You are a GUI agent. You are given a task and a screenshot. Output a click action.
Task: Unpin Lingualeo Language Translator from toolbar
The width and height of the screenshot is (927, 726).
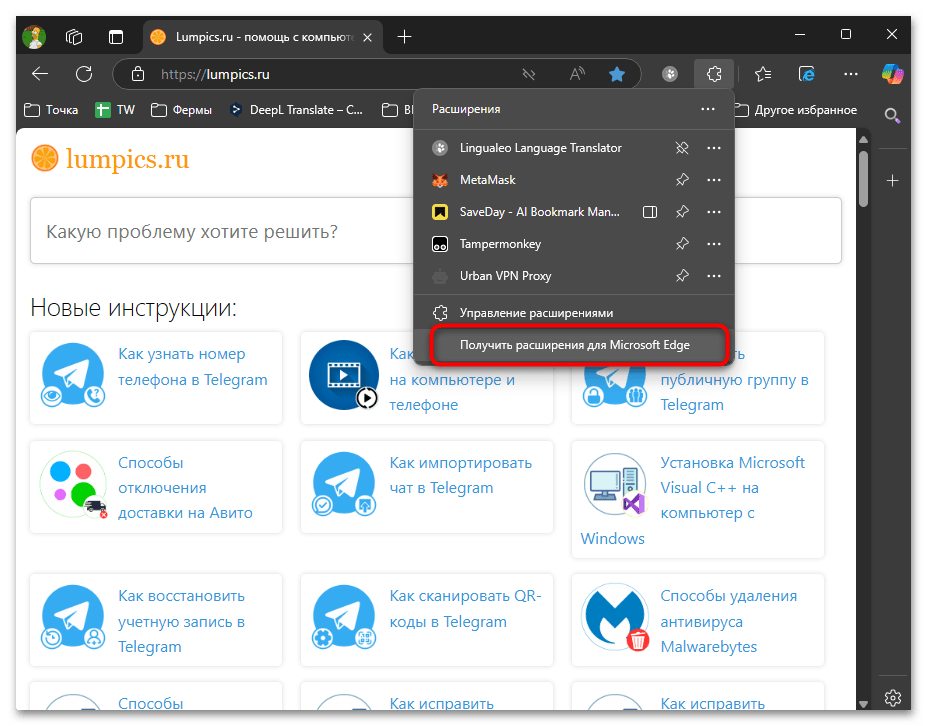(682, 148)
